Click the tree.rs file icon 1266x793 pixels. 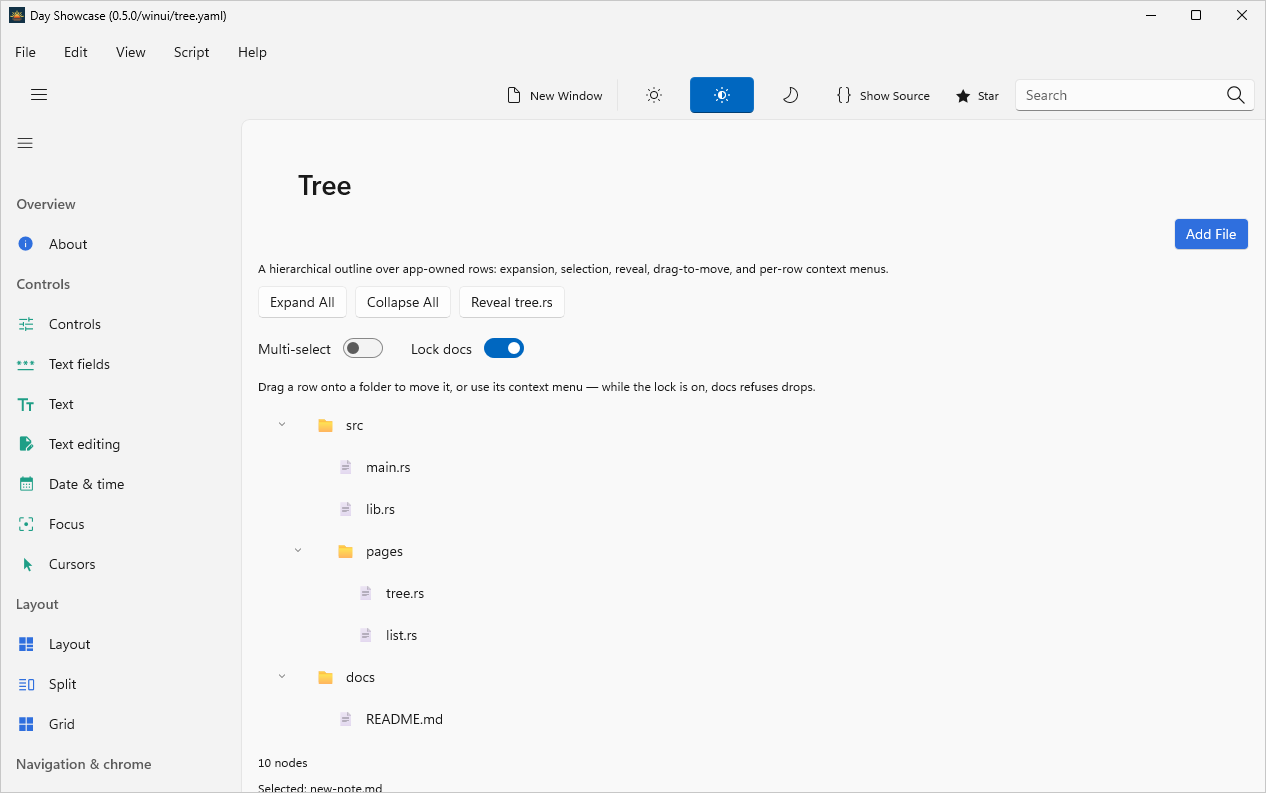[x=365, y=593]
